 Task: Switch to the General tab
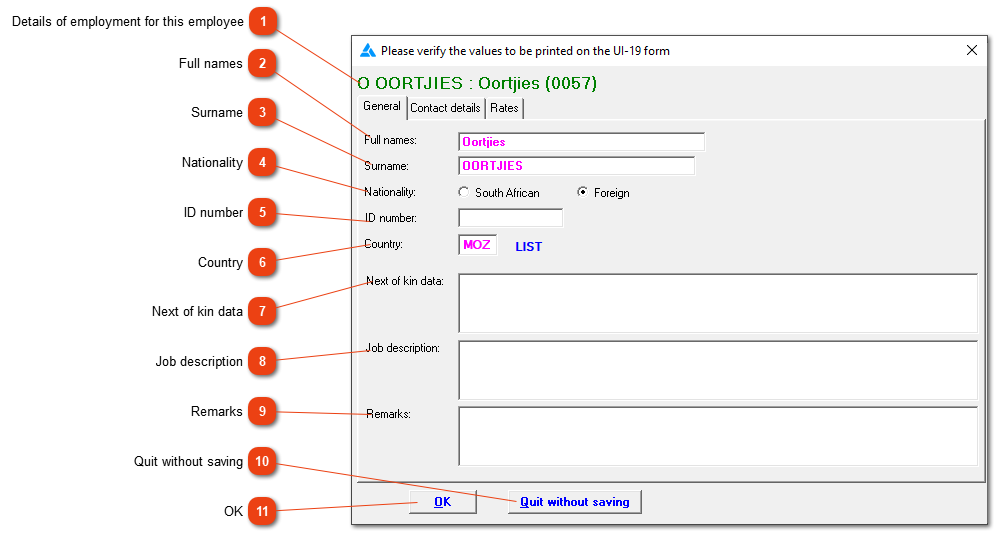(x=382, y=106)
